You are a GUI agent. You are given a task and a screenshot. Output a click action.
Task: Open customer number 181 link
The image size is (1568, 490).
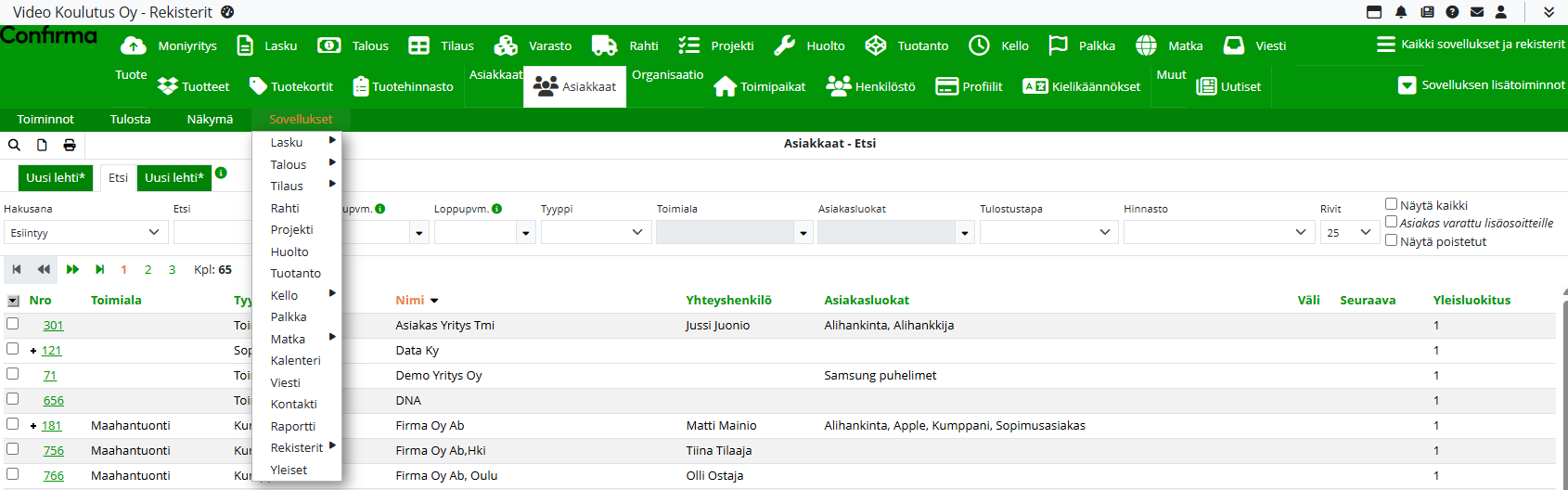point(52,426)
